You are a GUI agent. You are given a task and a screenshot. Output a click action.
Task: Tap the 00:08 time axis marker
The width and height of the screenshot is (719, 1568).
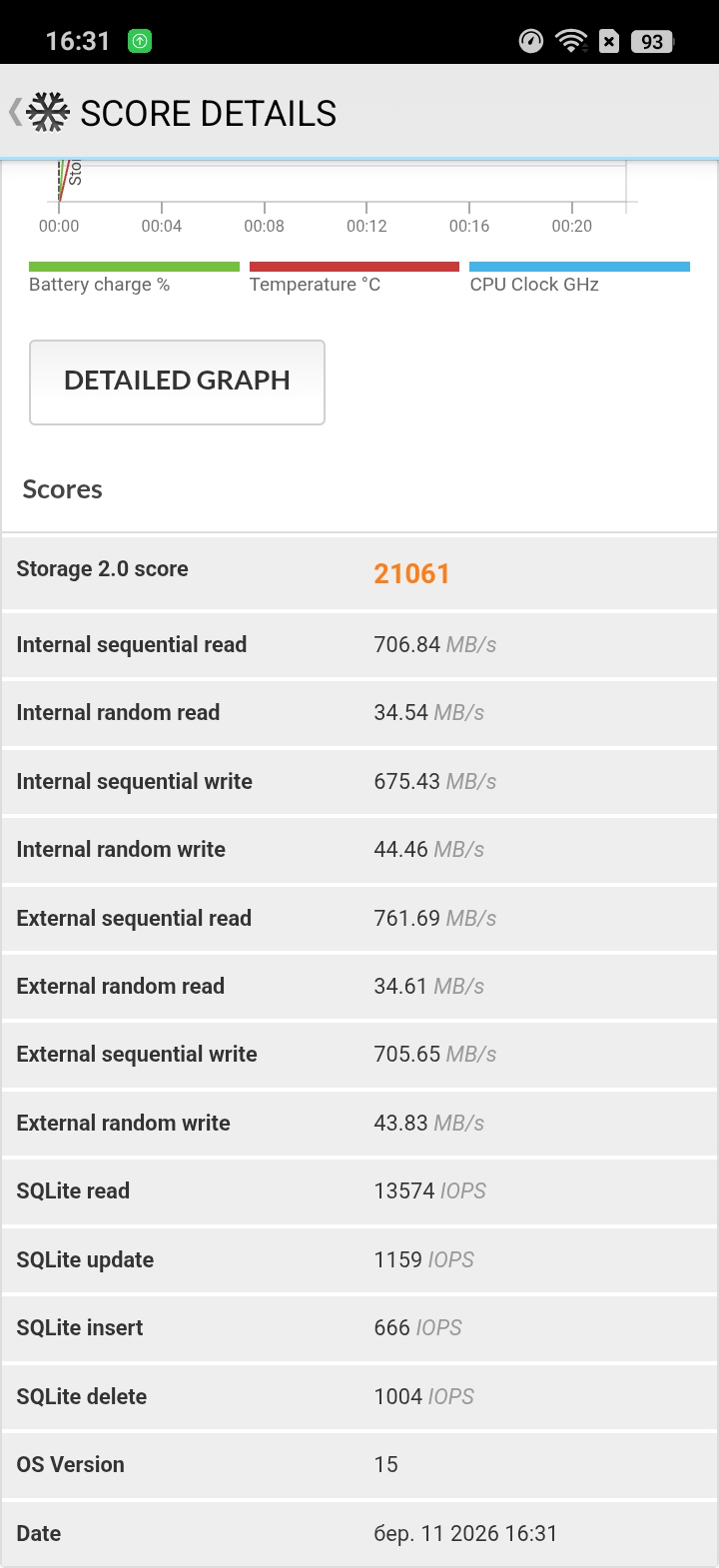(264, 226)
